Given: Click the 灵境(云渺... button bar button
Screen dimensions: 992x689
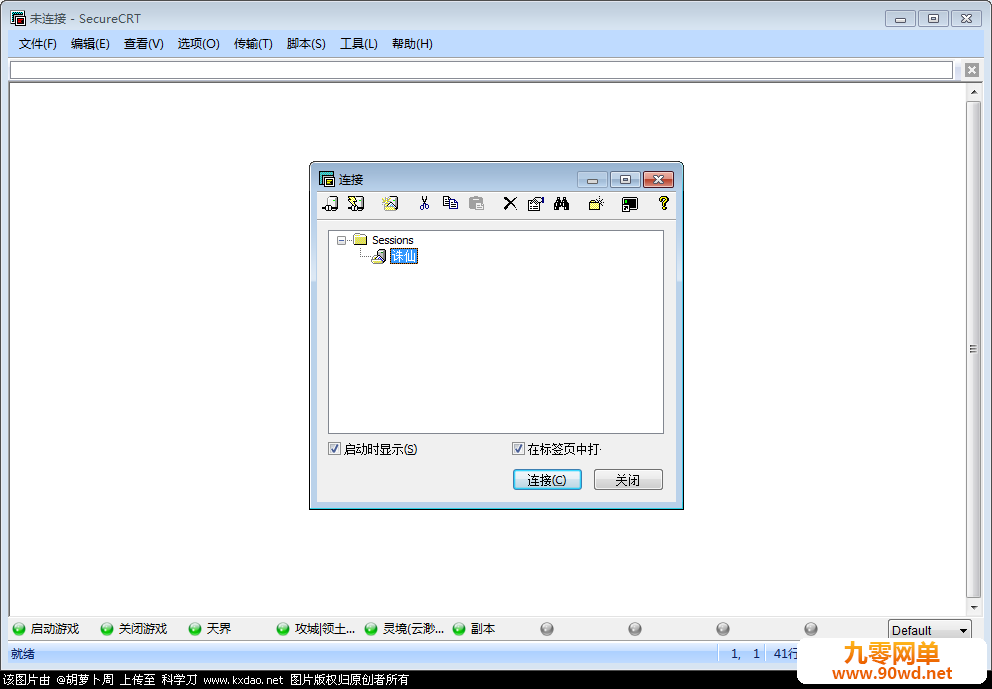Looking at the screenshot, I should pos(405,628).
